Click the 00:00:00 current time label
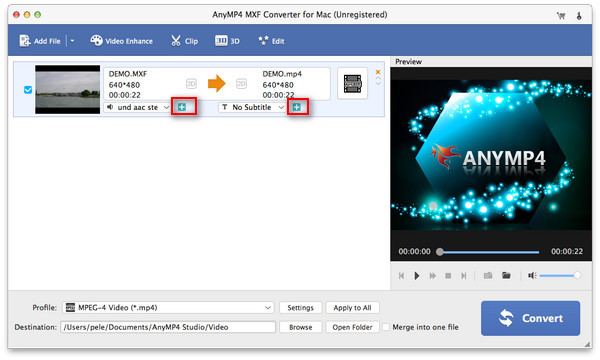Image resolution: width=600 pixels, height=360 pixels. (414, 251)
